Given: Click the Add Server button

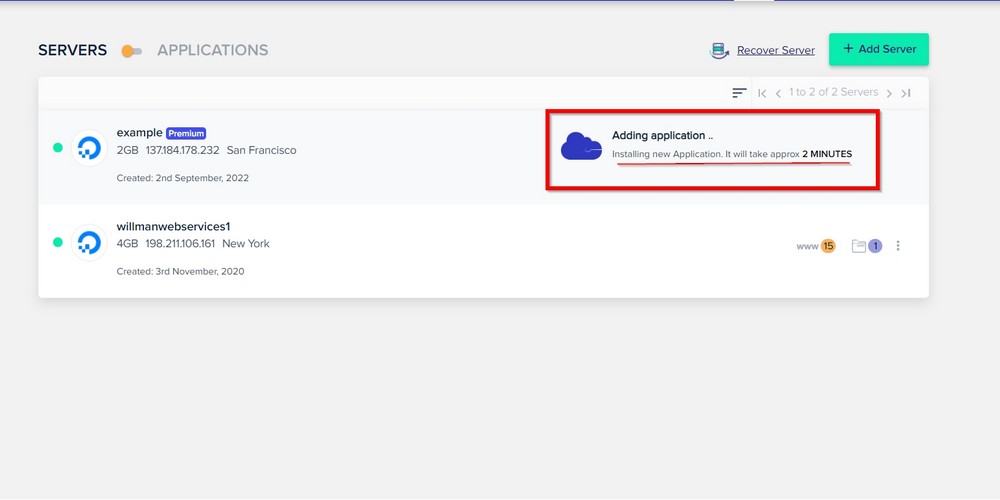Looking at the screenshot, I should (x=879, y=49).
